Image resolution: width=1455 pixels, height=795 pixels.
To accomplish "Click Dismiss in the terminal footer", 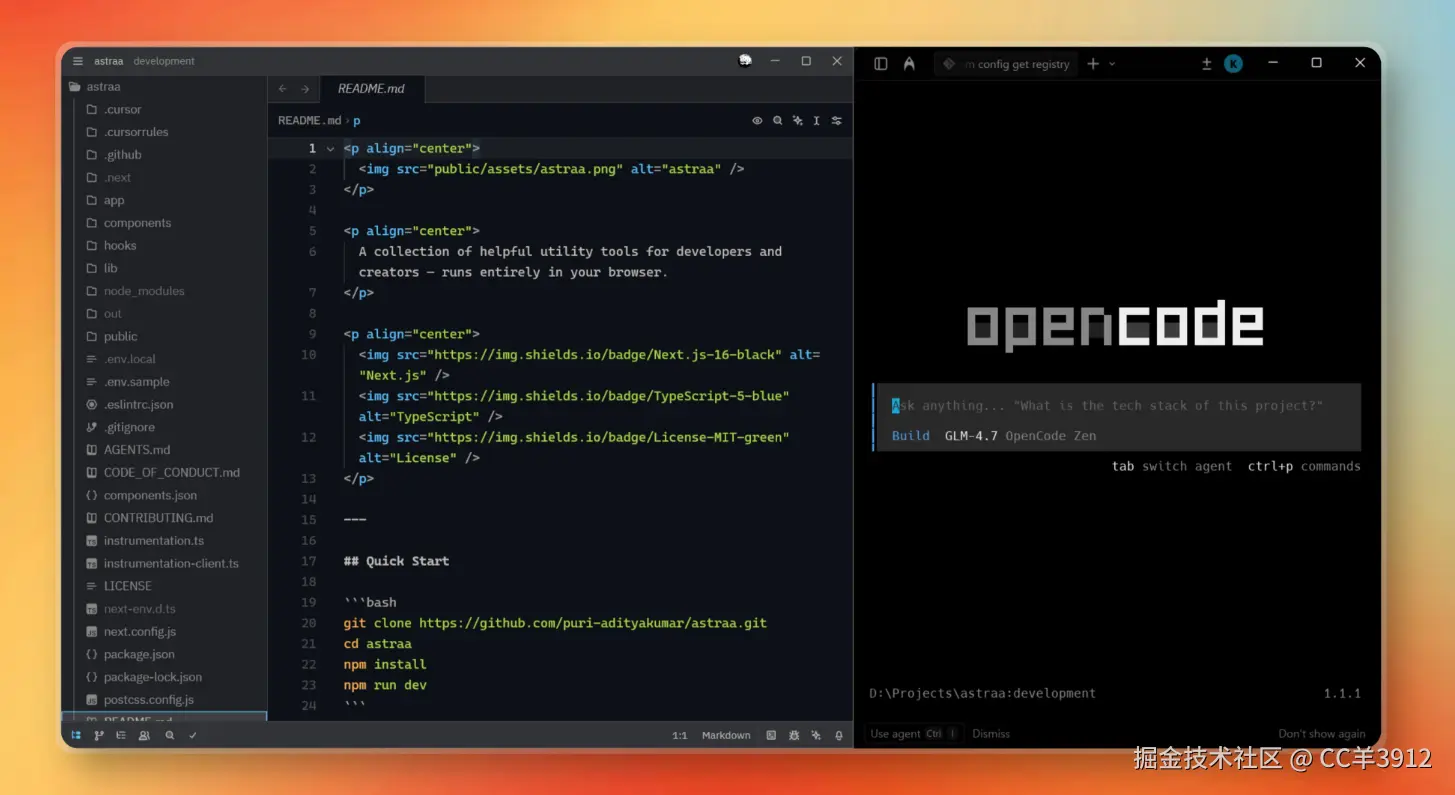I will tap(990, 733).
